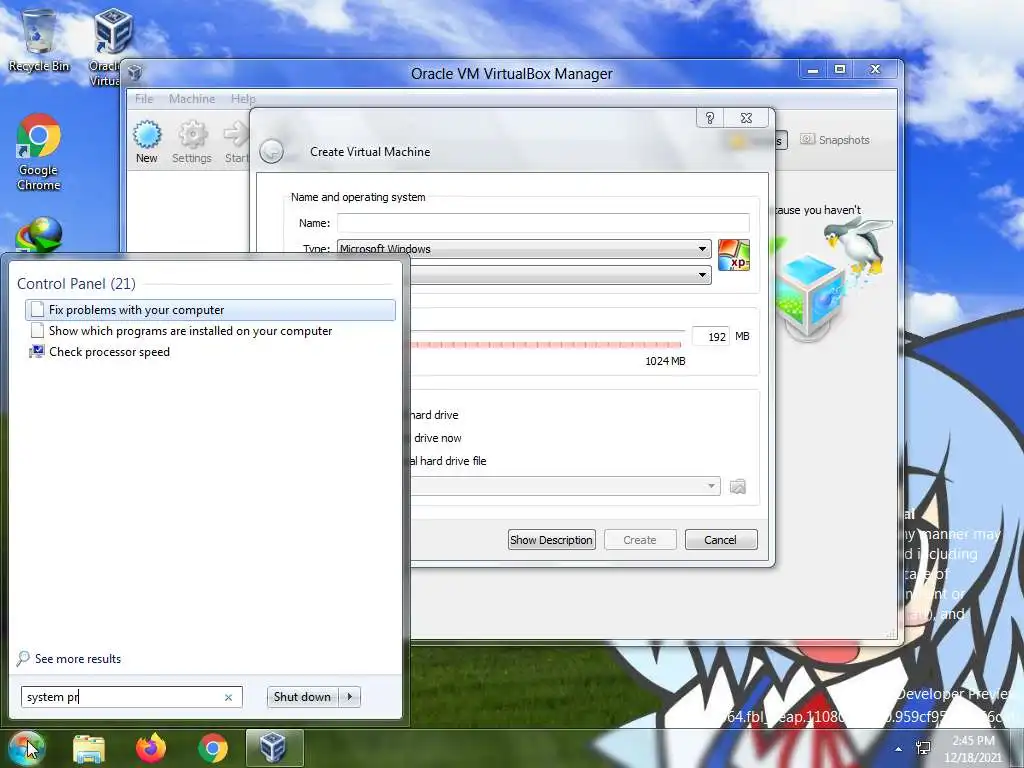
Task: Click the folder browse icon beside hard drive dropdown
Action: click(738, 487)
